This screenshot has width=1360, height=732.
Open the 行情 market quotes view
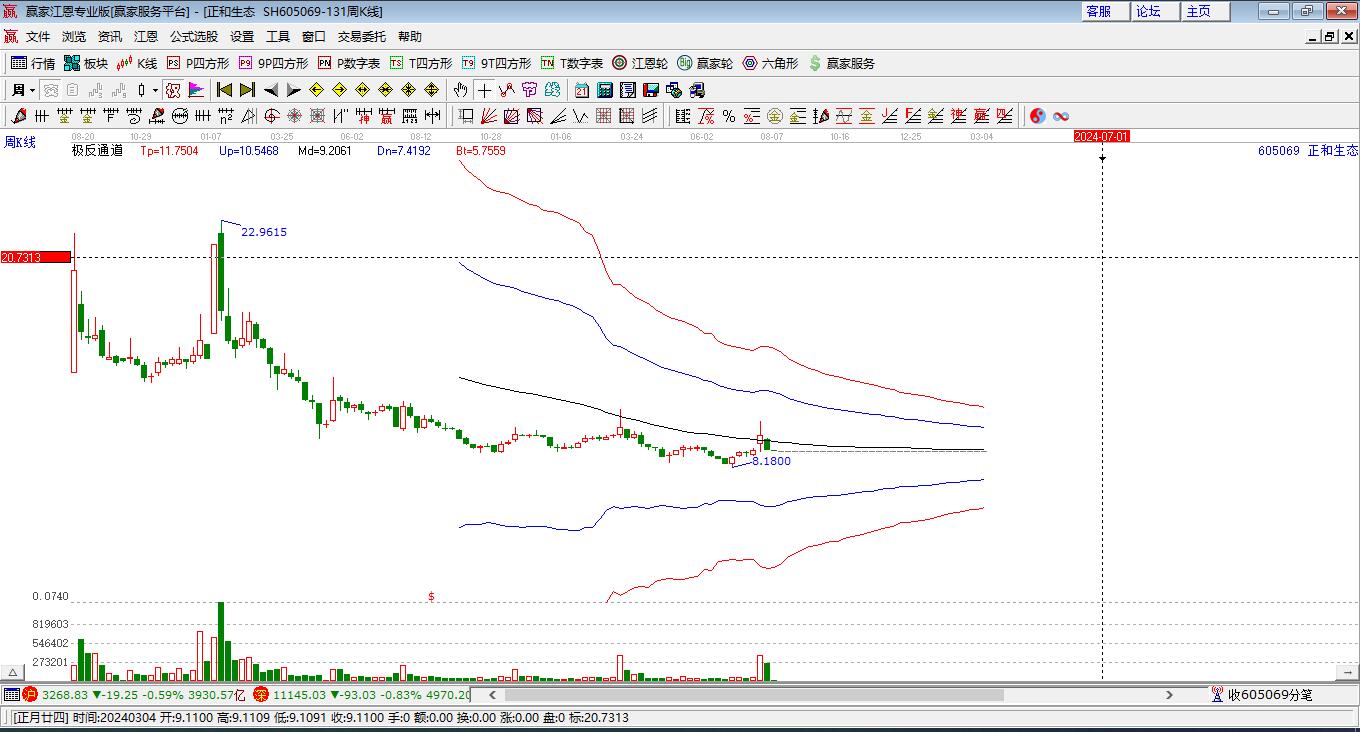[x=33, y=63]
